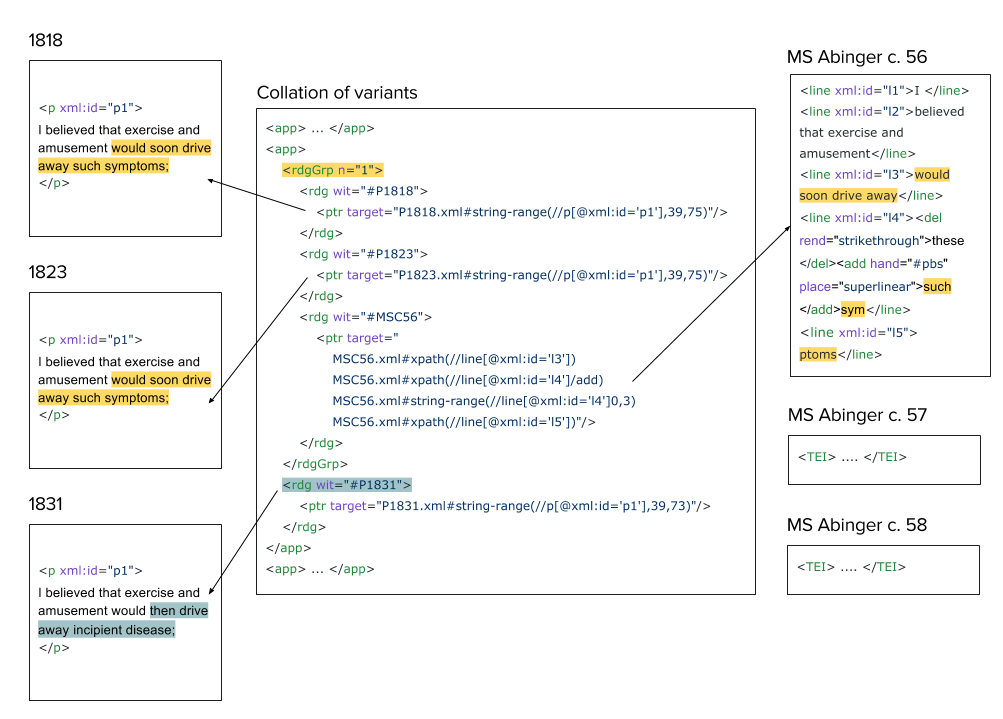The width and height of the screenshot is (1003, 719).
Task: Select the <rdg wit="#P1823"> line
Action: point(363,254)
